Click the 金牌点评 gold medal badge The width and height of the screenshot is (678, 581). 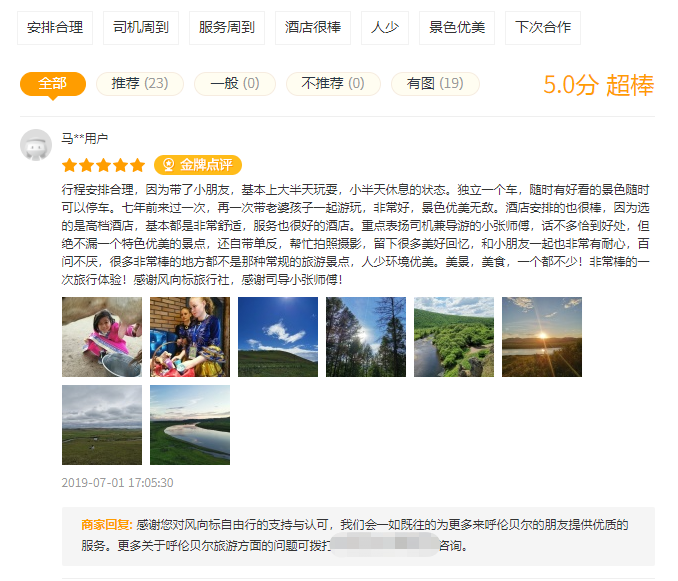[198, 165]
